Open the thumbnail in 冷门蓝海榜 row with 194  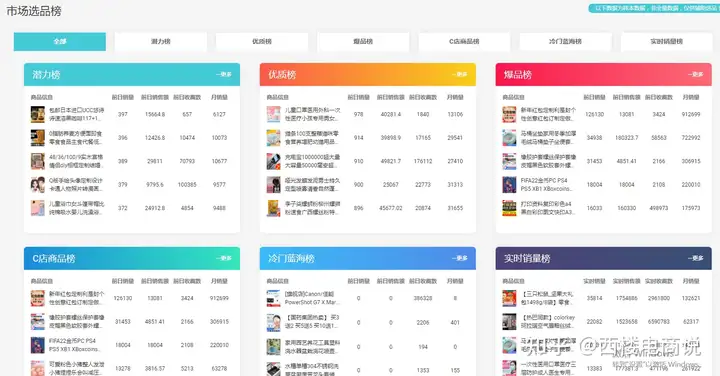pyautogui.click(x=274, y=347)
